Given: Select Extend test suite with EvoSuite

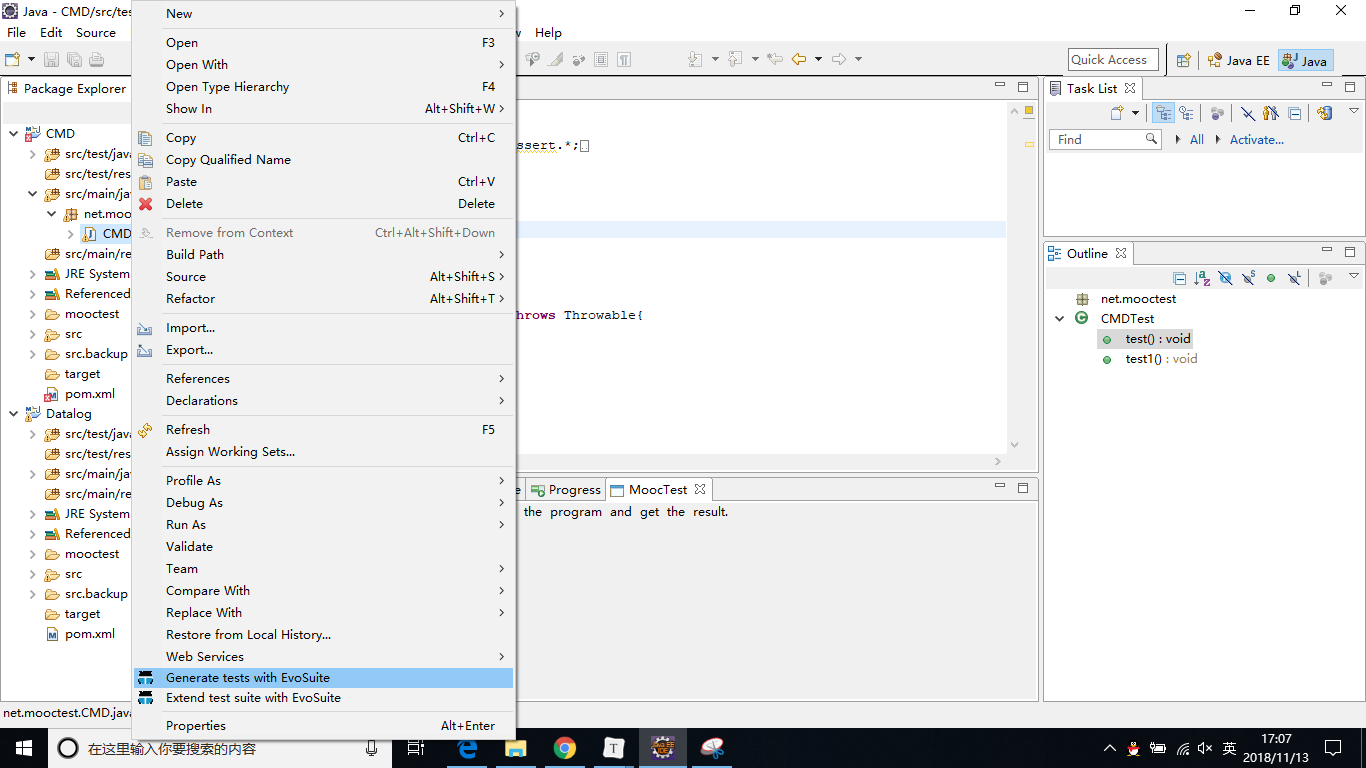Looking at the screenshot, I should pos(253,698).
